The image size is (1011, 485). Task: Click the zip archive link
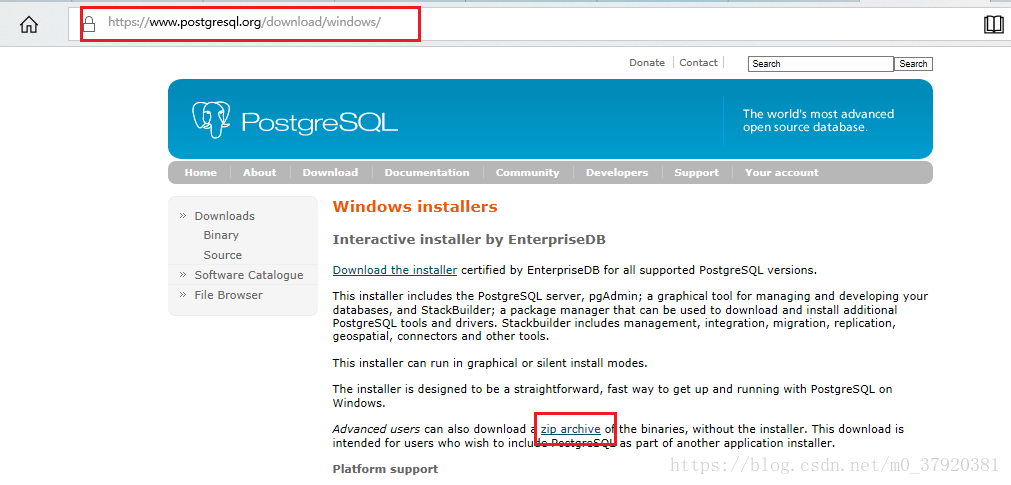coord(571,428)
